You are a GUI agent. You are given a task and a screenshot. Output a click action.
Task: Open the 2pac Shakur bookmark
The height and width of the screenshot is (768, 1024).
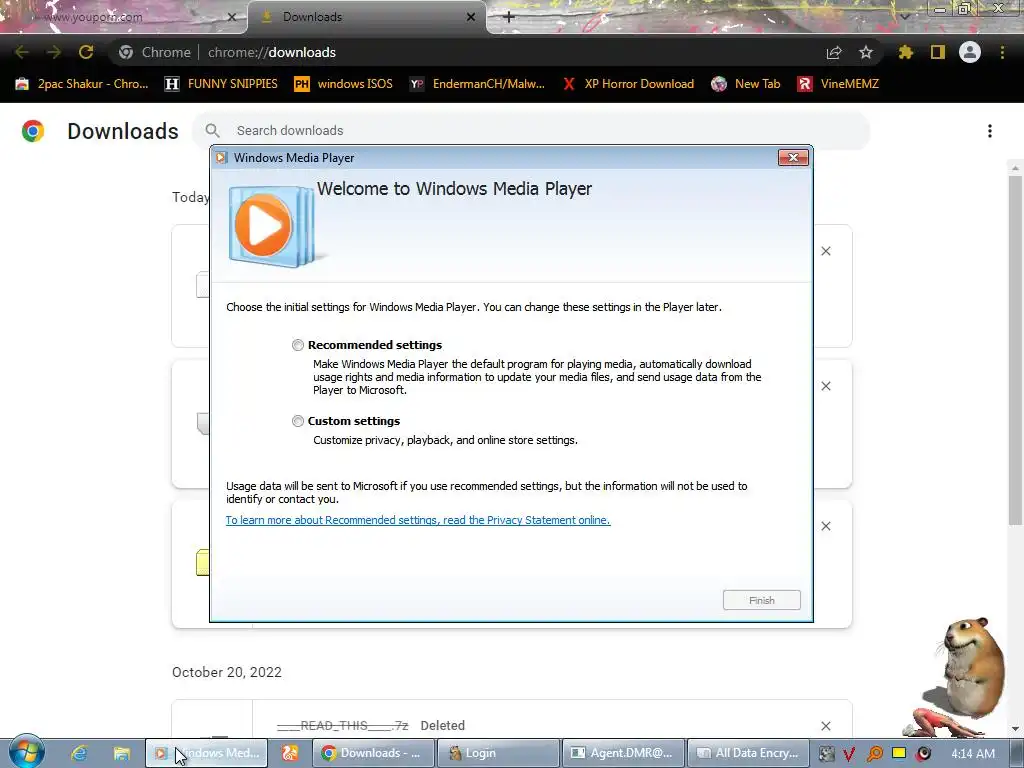pyautogui.click(x=82, y=84)
